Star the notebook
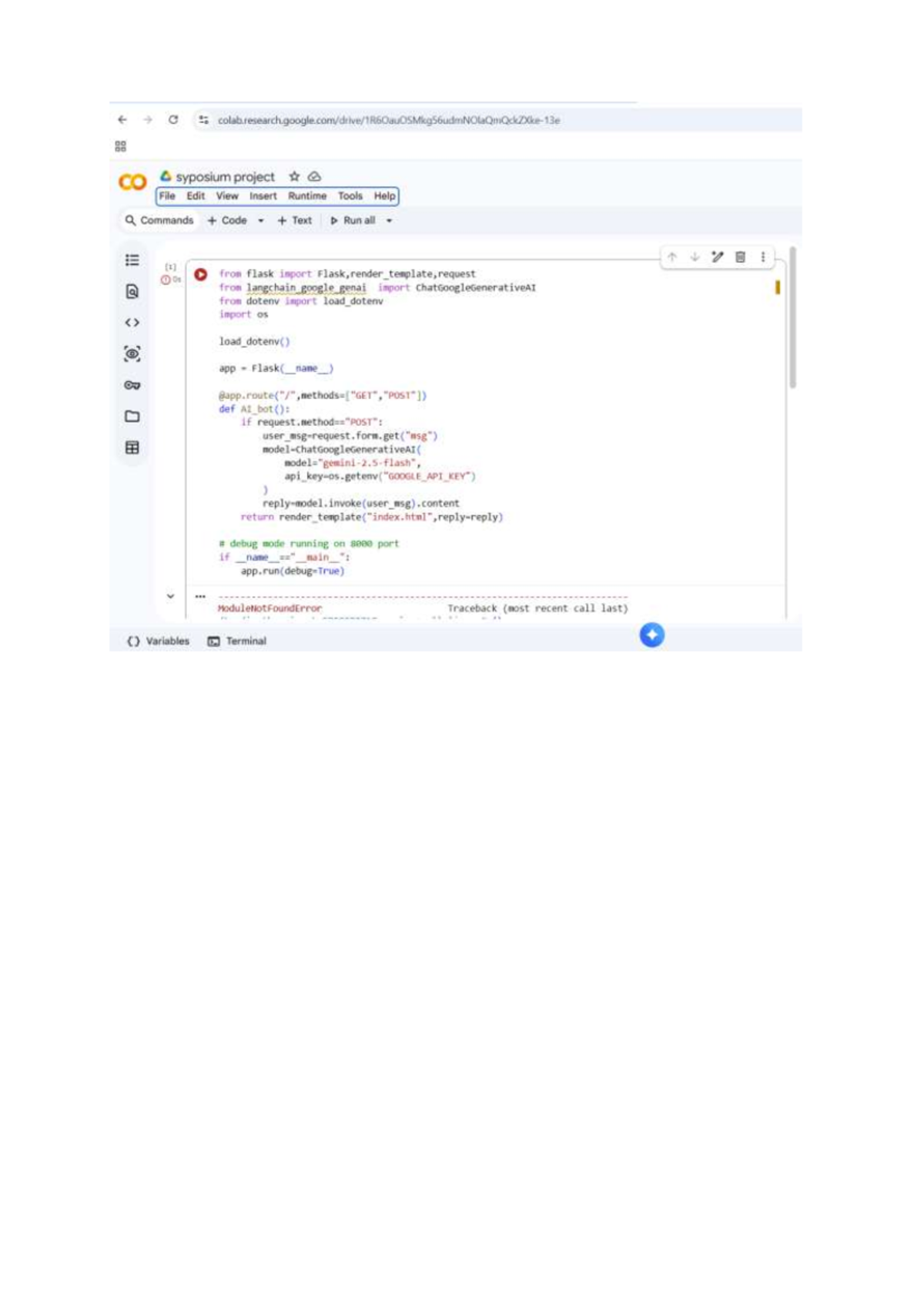Screen dimensions: 924x1306 coord(294,176)
